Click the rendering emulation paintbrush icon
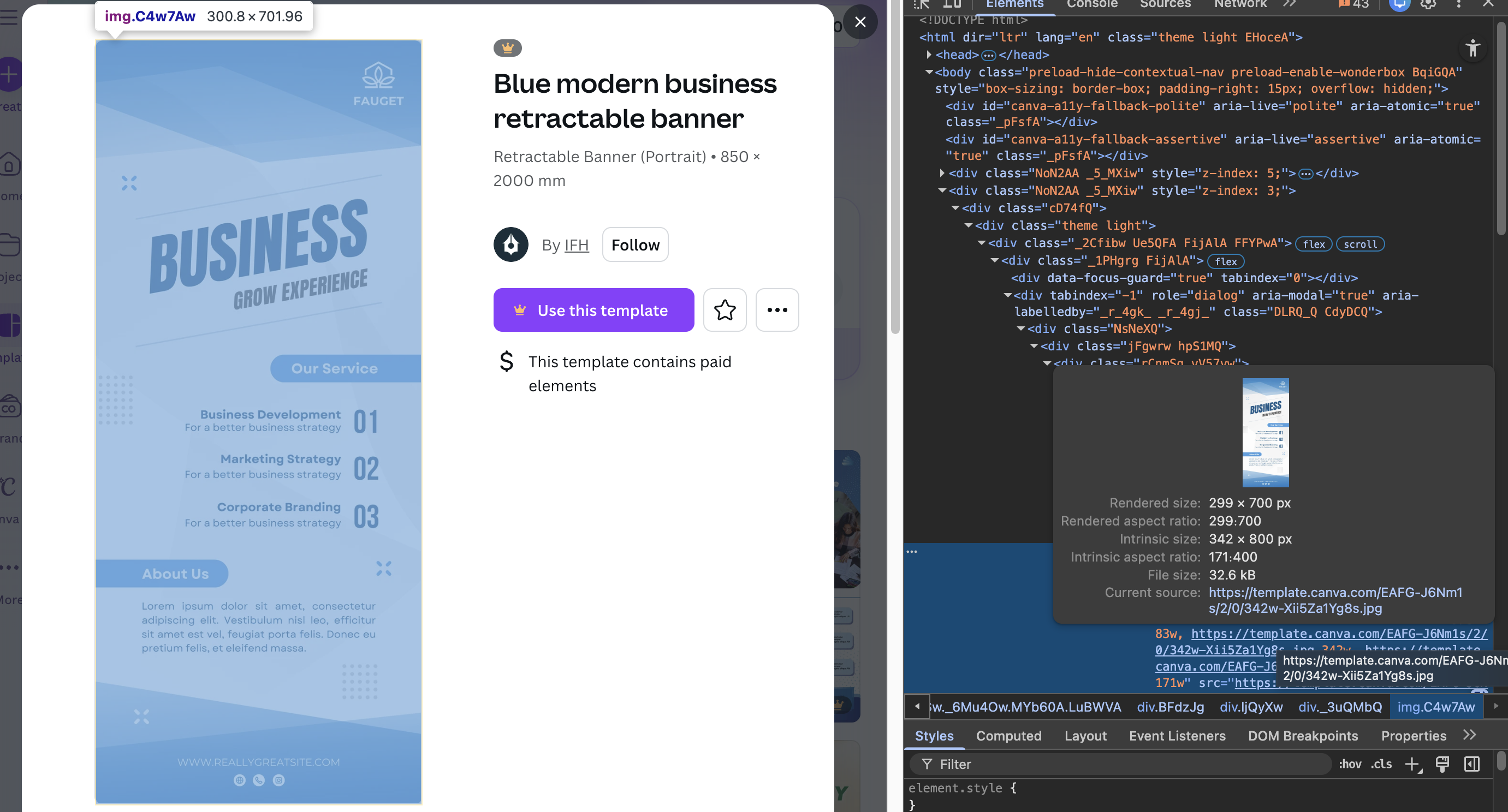Screen dimensions: 1508x812 [x=1442, y=764]
